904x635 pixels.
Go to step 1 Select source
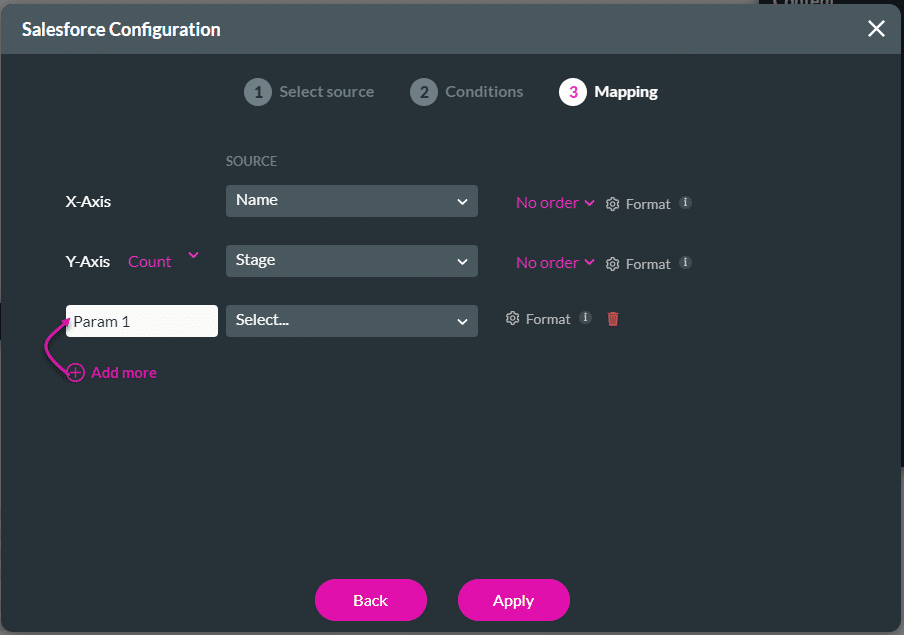[x=309, y=92]
